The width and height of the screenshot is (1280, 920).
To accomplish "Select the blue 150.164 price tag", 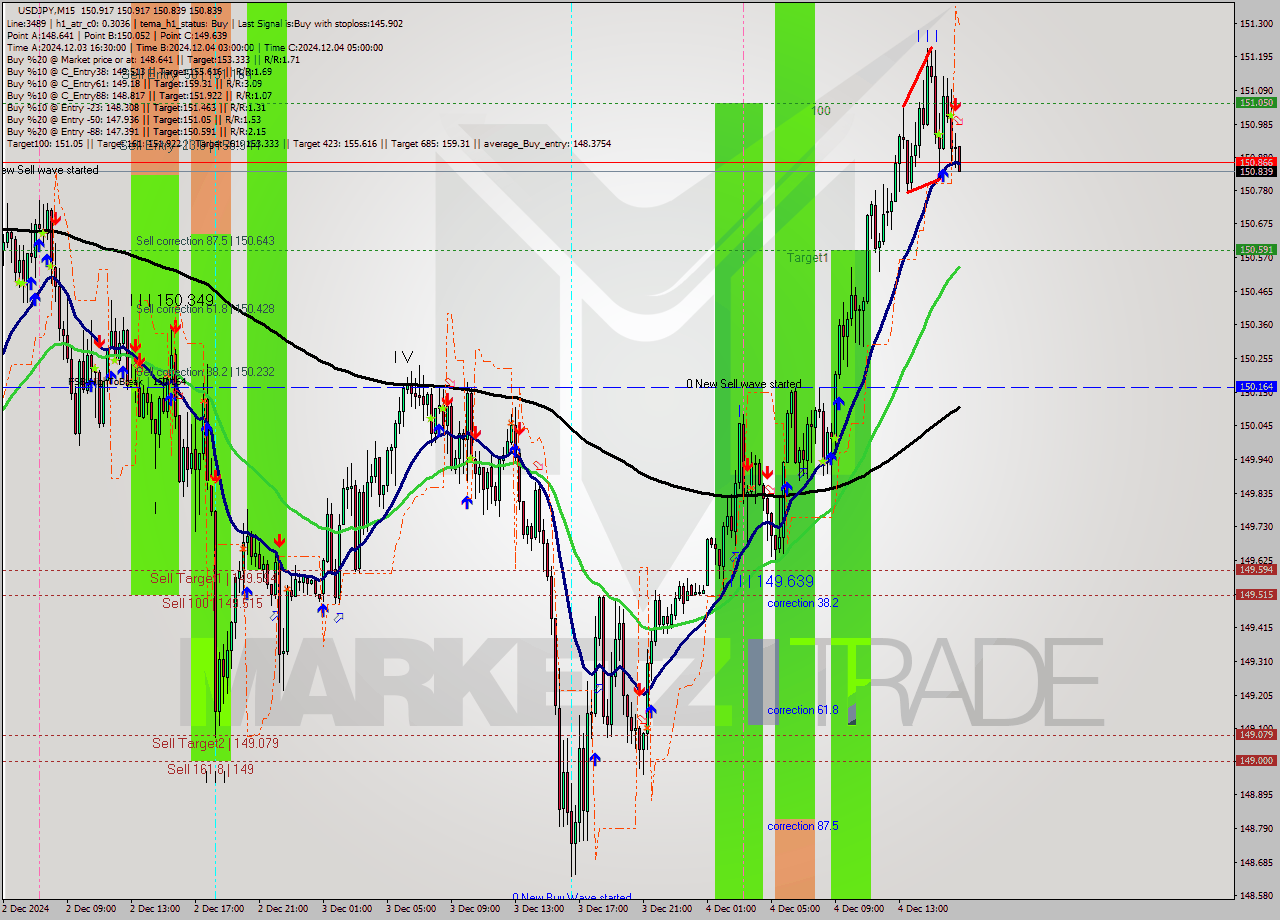I will pos(1256,386).
